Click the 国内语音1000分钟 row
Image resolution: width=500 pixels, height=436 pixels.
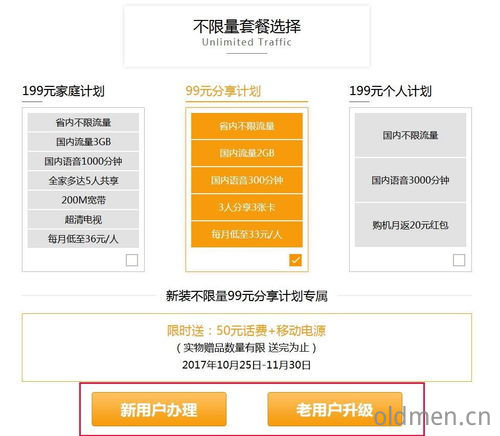click(x=83, y=161)
